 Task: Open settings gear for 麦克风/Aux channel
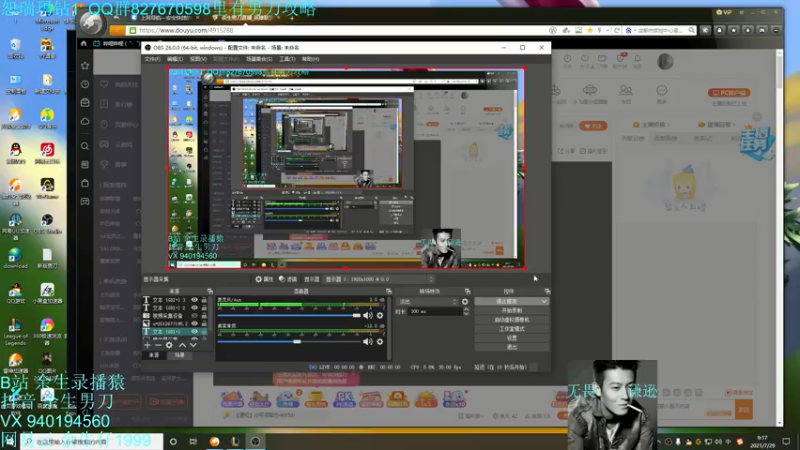tap(380, 315)
